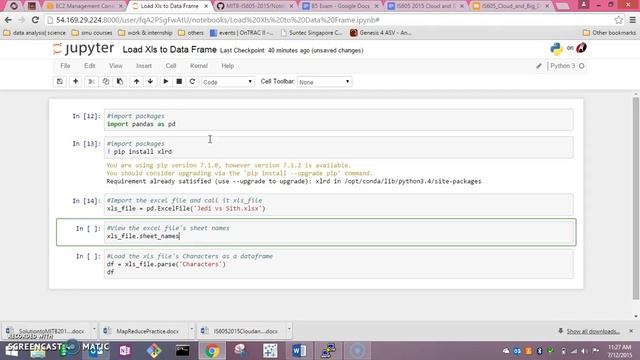Screen dimensions: 640x360
Task: Open the View menu
Action: [x=116, y=66]
